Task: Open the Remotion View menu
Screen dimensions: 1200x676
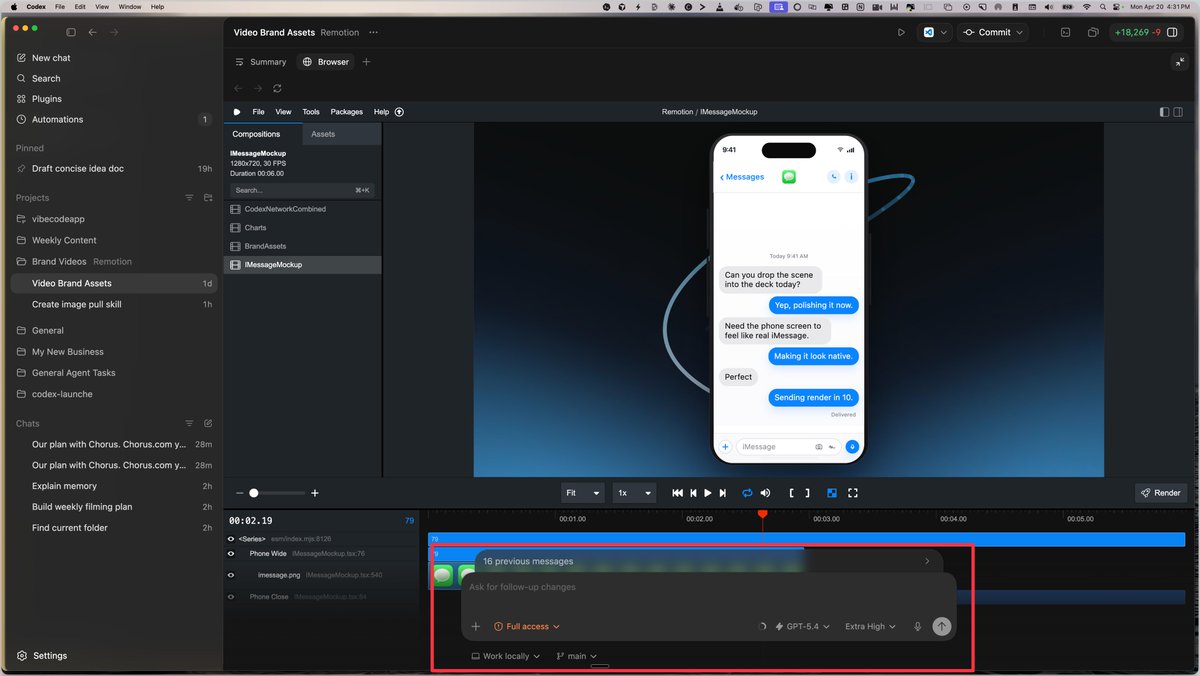Action: pos(283,112)
